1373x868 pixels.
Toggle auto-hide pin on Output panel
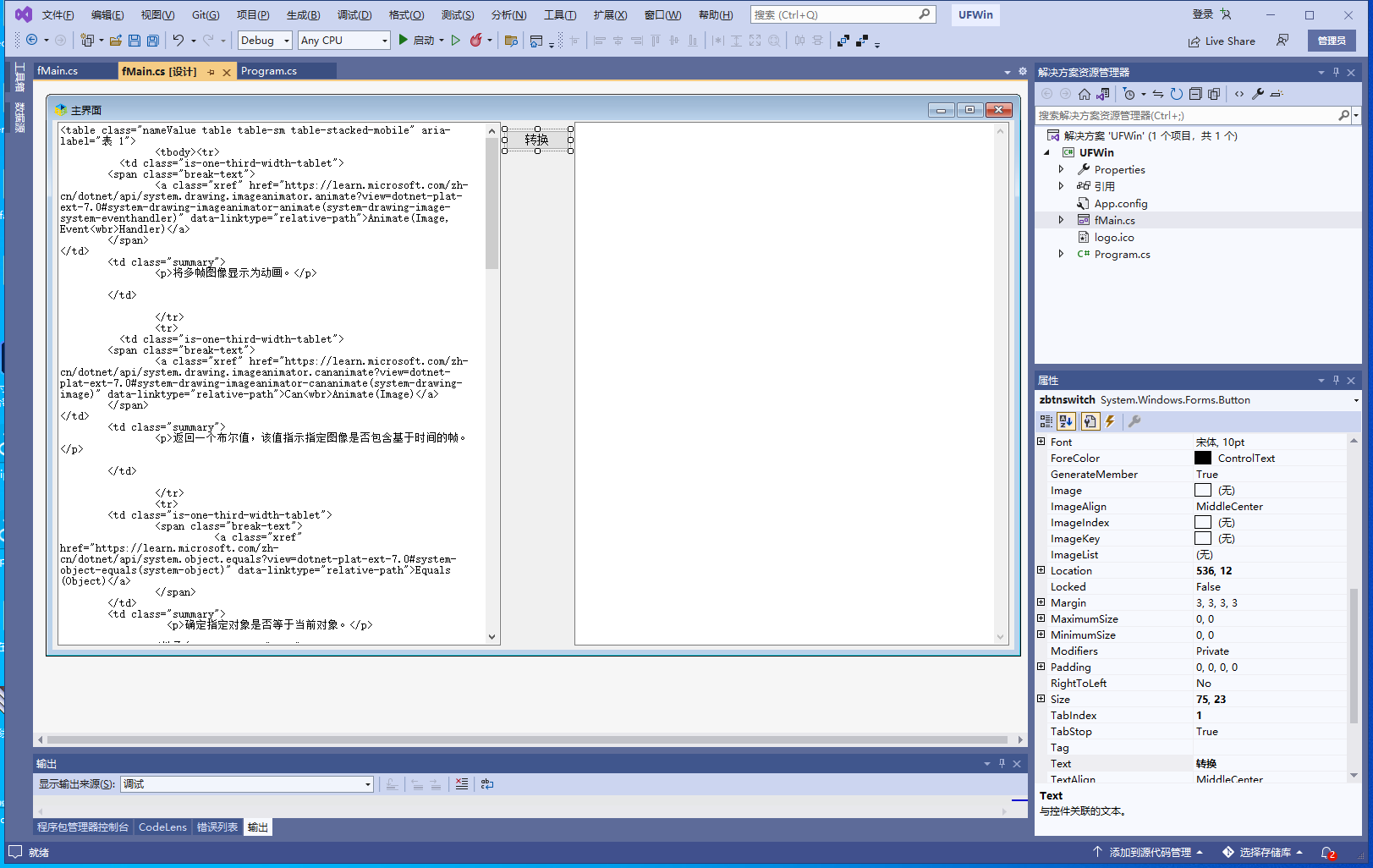click(x=1002, y=764)
